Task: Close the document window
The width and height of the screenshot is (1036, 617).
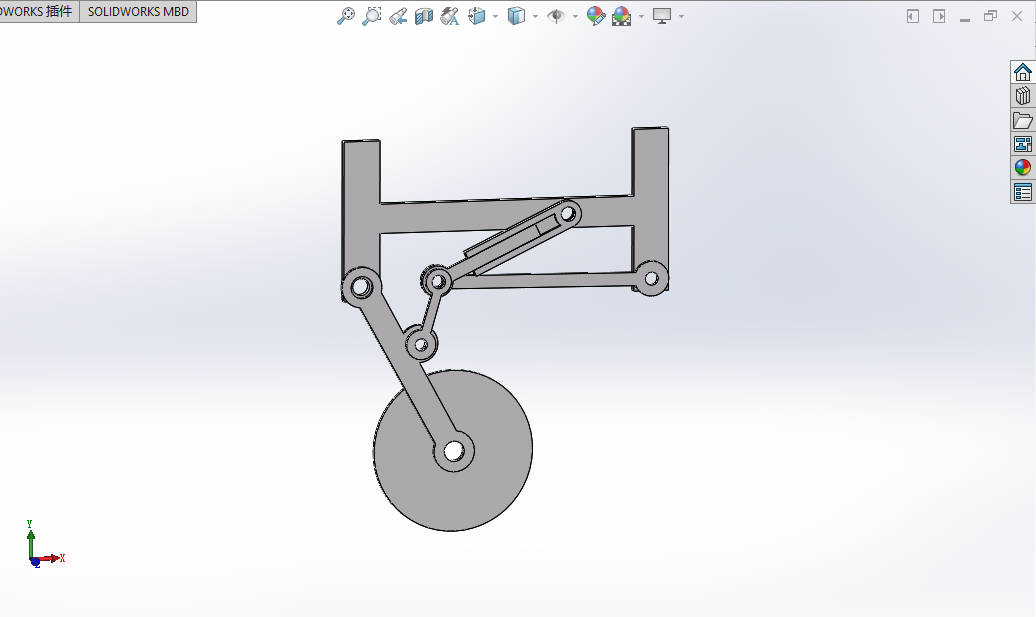Action: pyautogui.click(x=1017, y=16)
